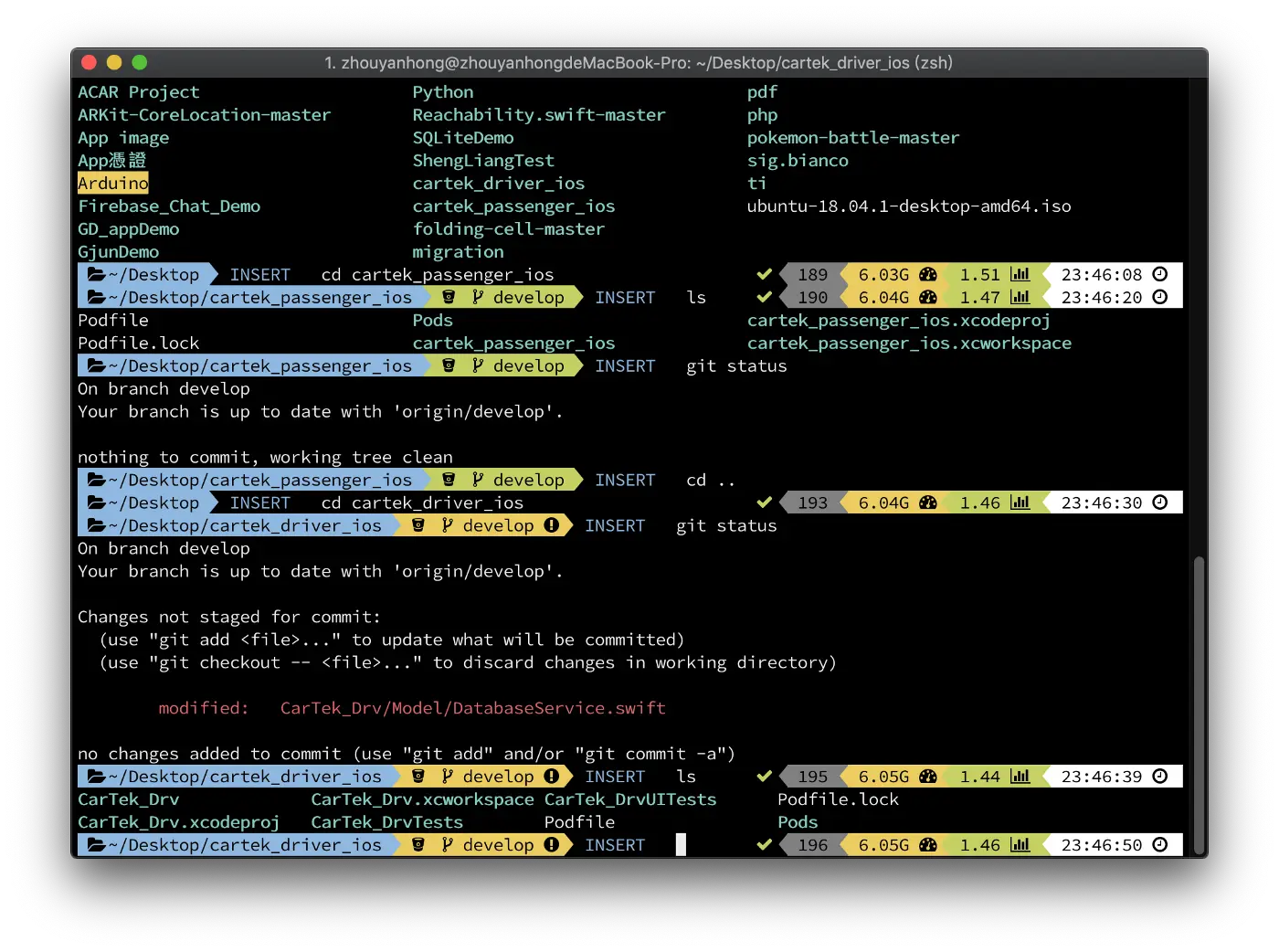Click the history number 193 segment
This screenshot has width=1279, height=952.
(x=812, y=502)
